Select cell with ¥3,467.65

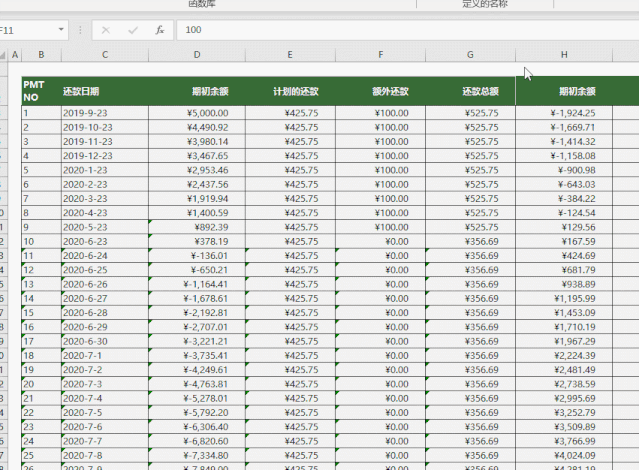click(197, 156)
